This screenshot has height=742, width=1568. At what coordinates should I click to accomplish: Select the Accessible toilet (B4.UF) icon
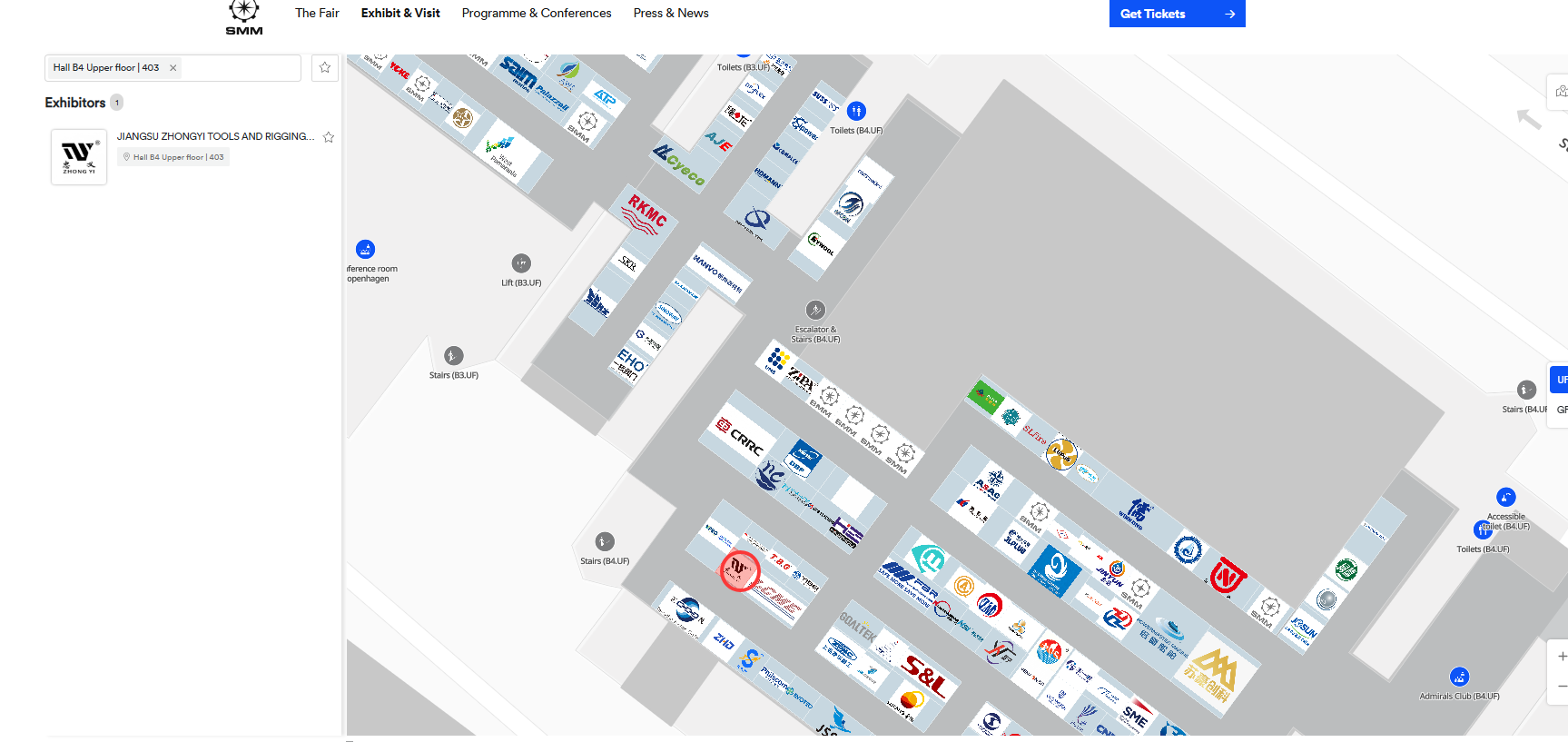[1505, 497]
